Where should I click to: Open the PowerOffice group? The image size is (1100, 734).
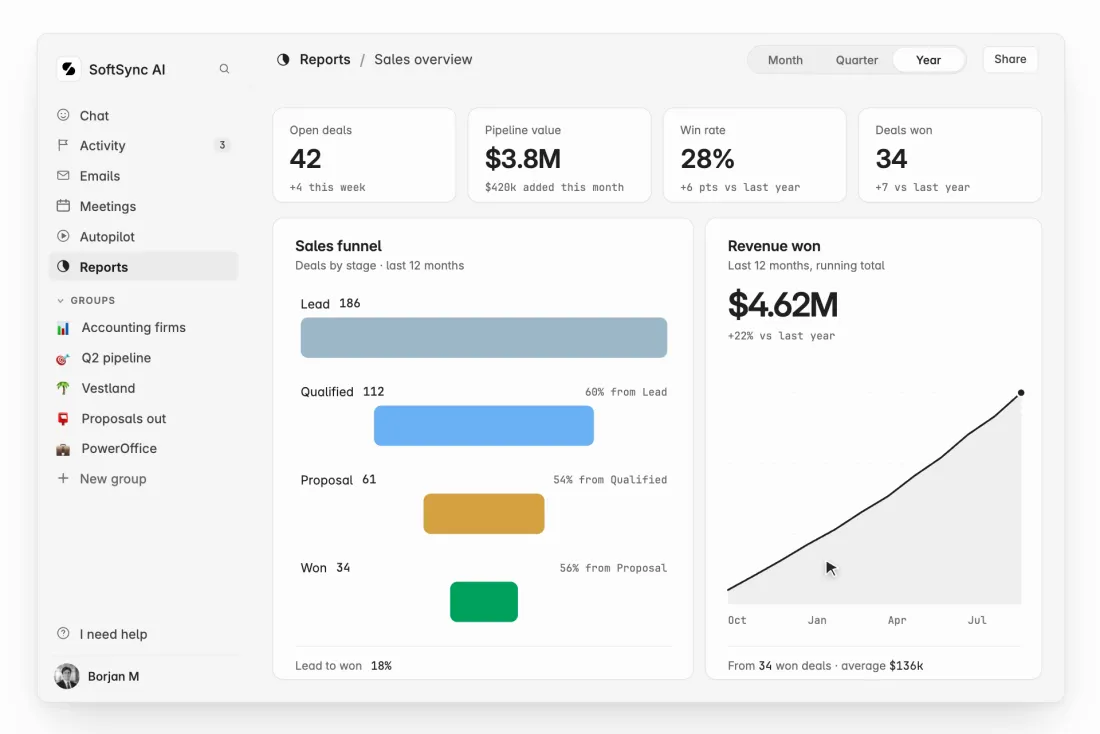pyautogui.click(x=144, y=448)
